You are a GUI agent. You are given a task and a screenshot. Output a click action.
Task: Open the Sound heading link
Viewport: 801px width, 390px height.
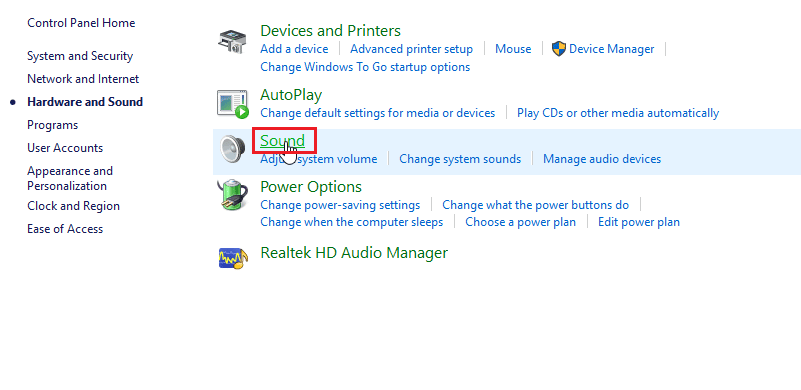(x=282, y=141)
